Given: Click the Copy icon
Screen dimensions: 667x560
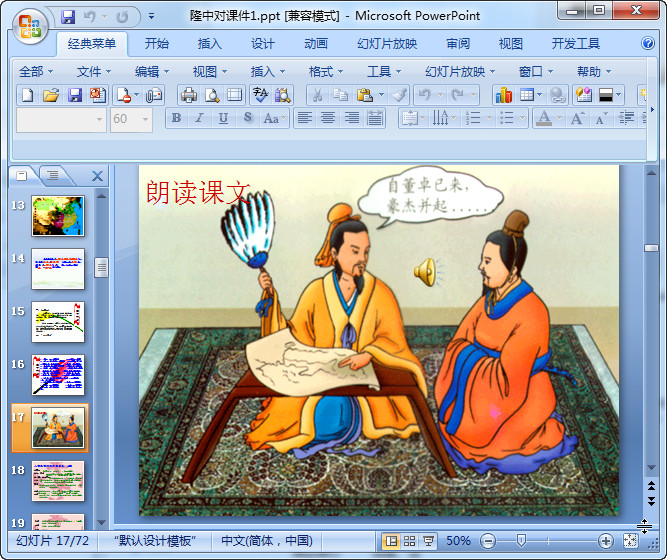Looking at the screenshot, I should pyautogui.click(x=340, y=95).
